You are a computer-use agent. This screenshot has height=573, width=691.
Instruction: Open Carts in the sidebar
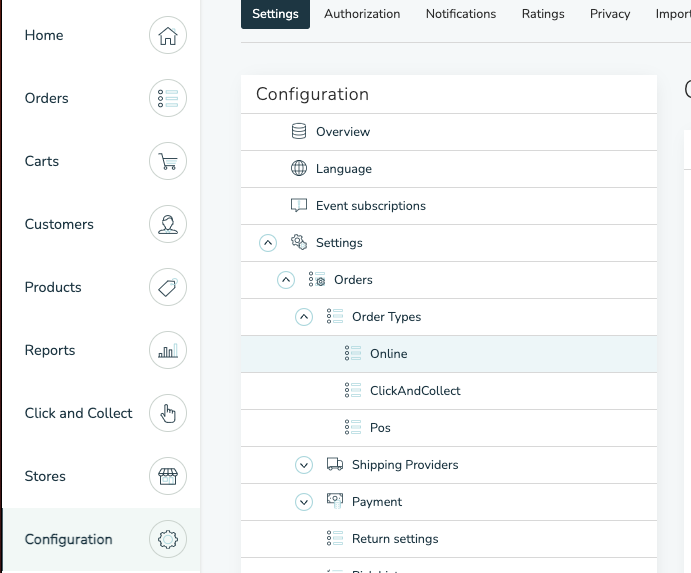[42, 161]
